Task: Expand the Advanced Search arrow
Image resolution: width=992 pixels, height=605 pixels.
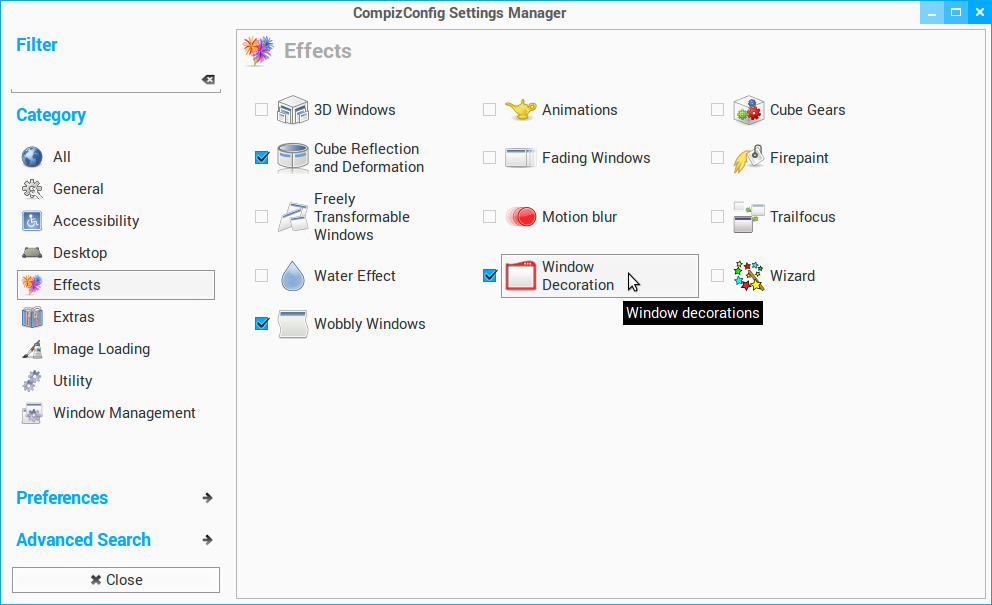Action: (207, 540)
